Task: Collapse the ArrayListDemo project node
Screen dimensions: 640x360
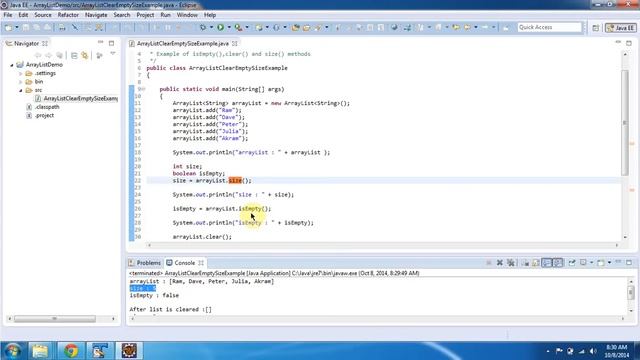Action: [x=12, y=65]
